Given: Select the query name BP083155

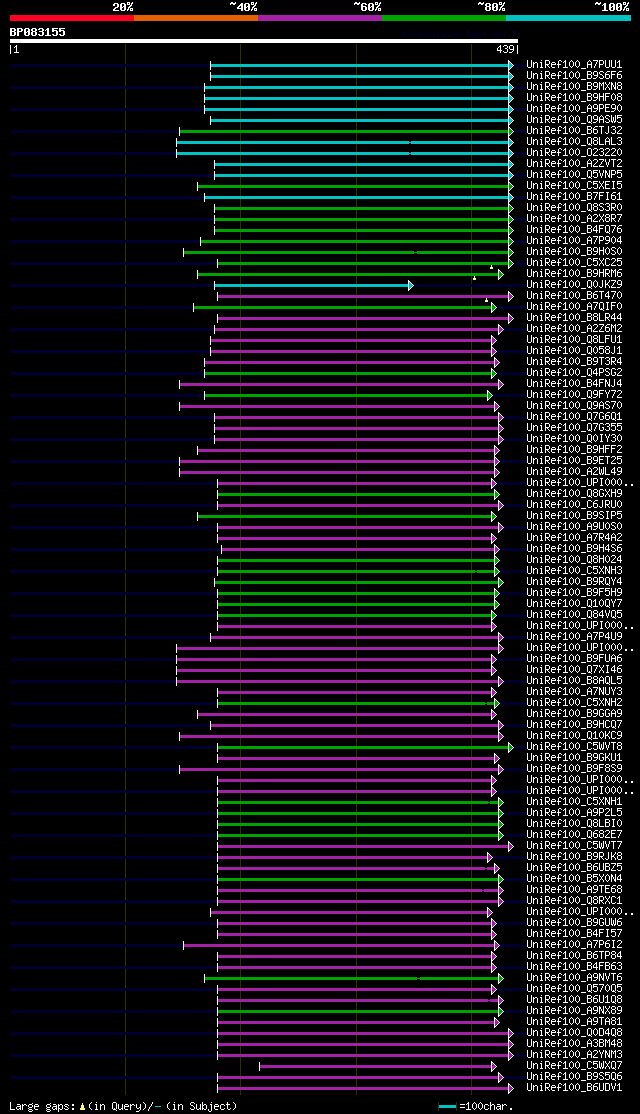Looking at the screenshot, I should (x=38, y=32).
